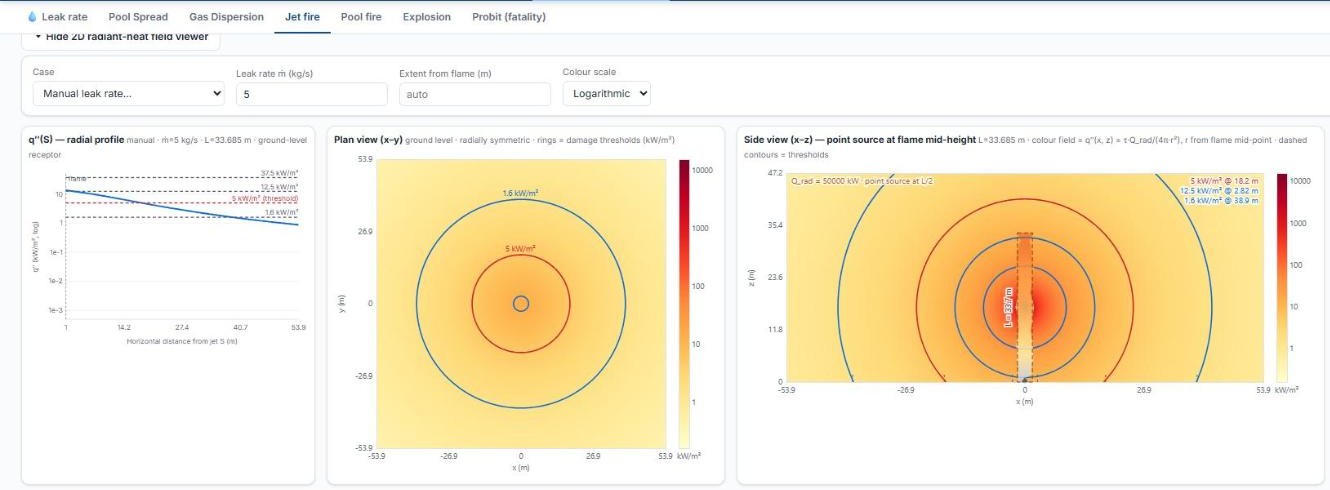Click the 5 kW/m² ring label in Plan view
Image resolution: width=1330 pixels, height=490 pixels.
coord(521,248)
